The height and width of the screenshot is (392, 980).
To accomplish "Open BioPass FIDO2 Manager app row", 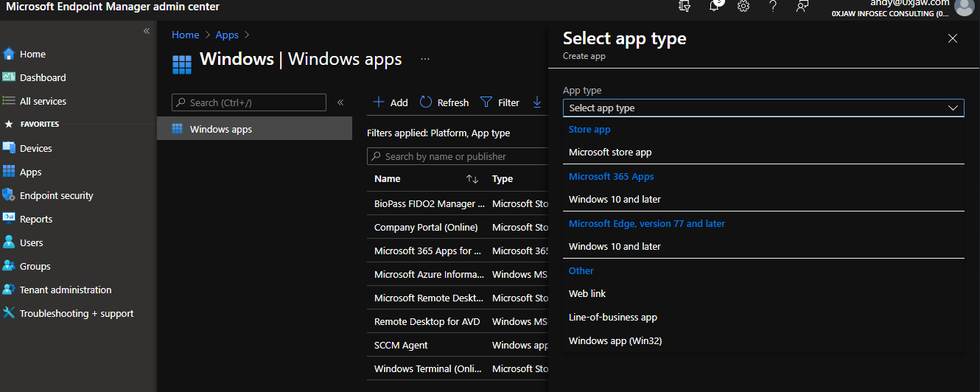I will coord(458,203).
